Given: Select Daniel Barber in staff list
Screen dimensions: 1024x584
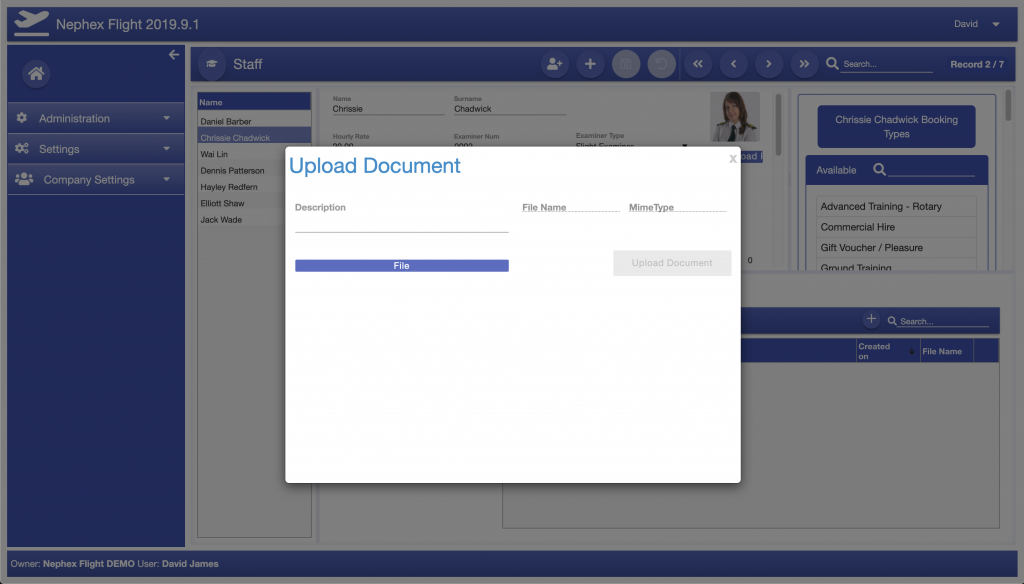Looking at the screenshot, I should click(x=254, y=122).
